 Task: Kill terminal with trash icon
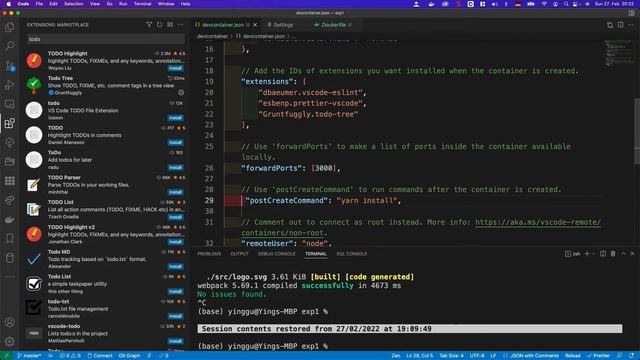pyautogui.click(x=613, y=253)
